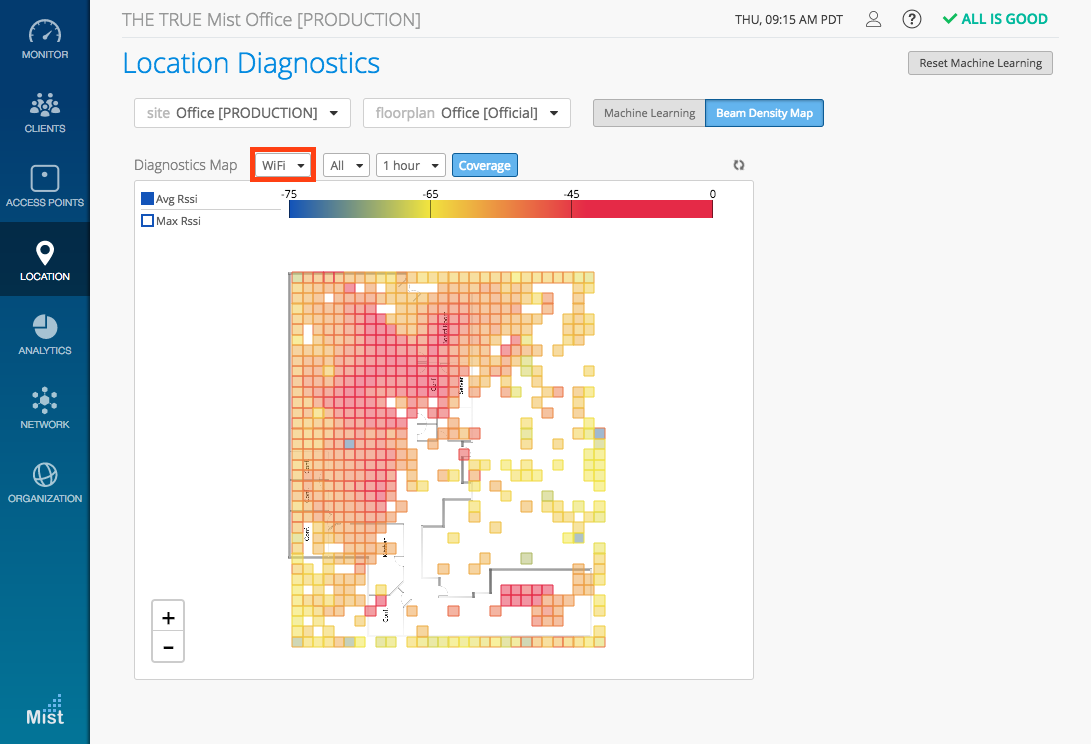Open the 1 hour time range dropdown
1091x744 pixels.
coord(410,165)
